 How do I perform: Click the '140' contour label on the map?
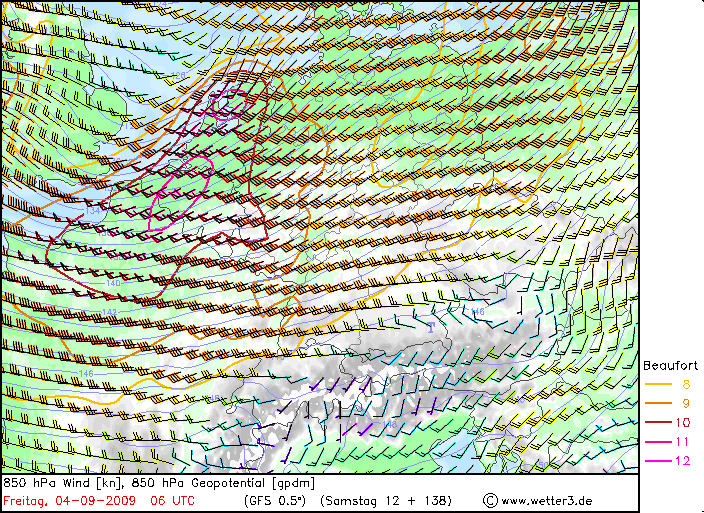[x=113, y=283]
